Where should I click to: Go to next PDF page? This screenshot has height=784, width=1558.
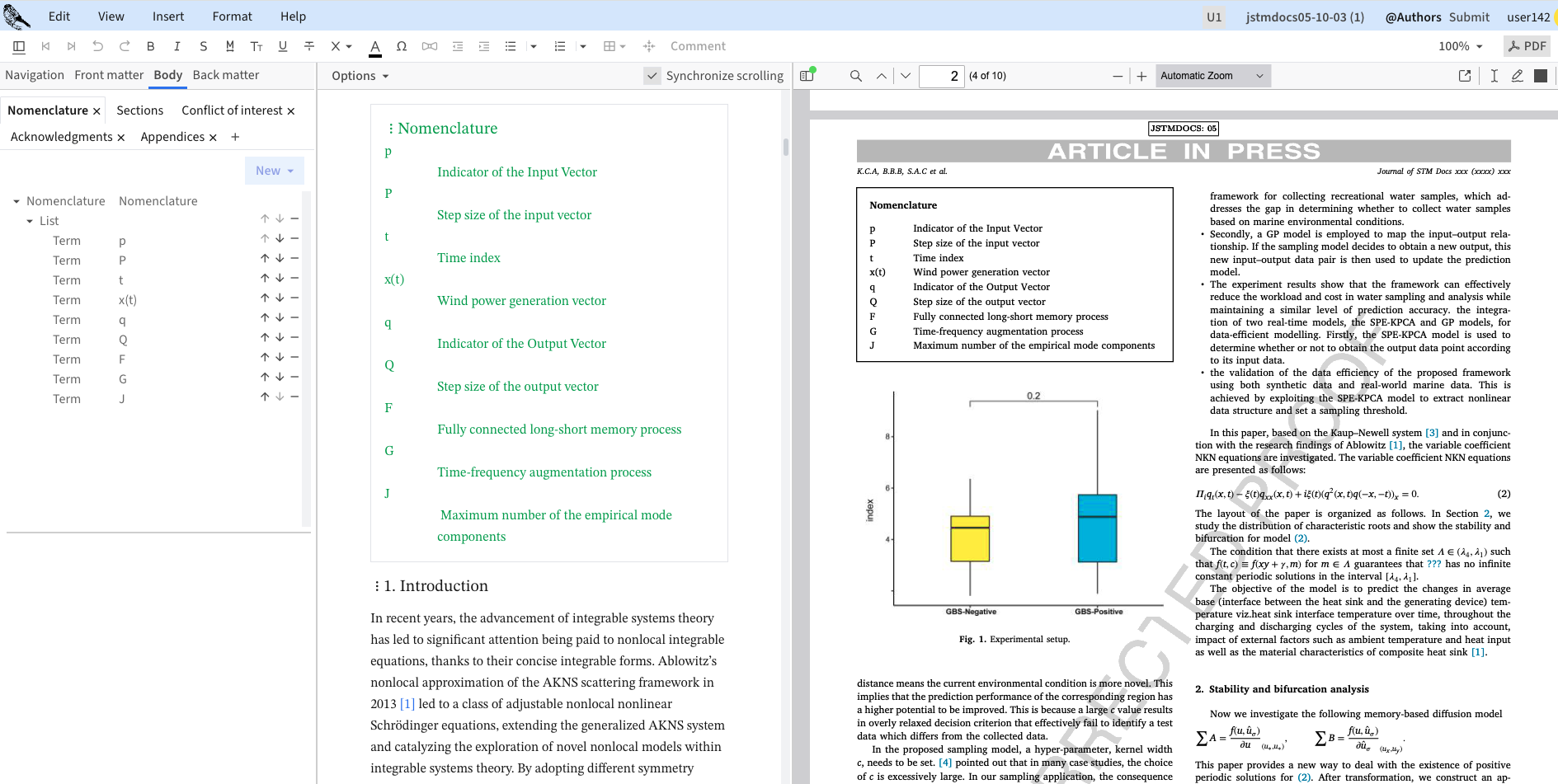point(906,76)
